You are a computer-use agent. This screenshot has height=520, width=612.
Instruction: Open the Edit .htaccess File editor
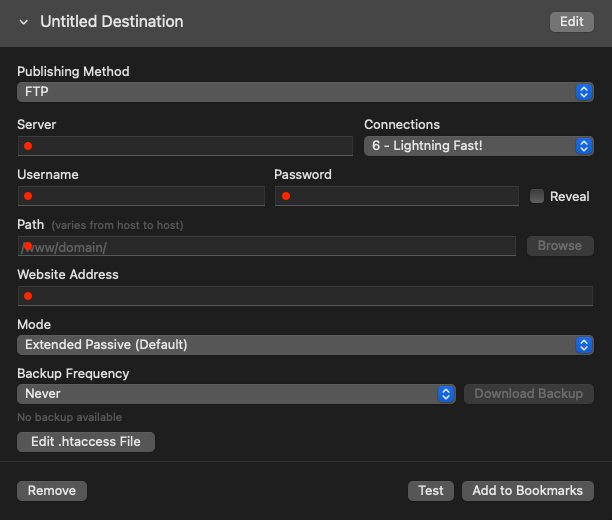tap(86, 441)
